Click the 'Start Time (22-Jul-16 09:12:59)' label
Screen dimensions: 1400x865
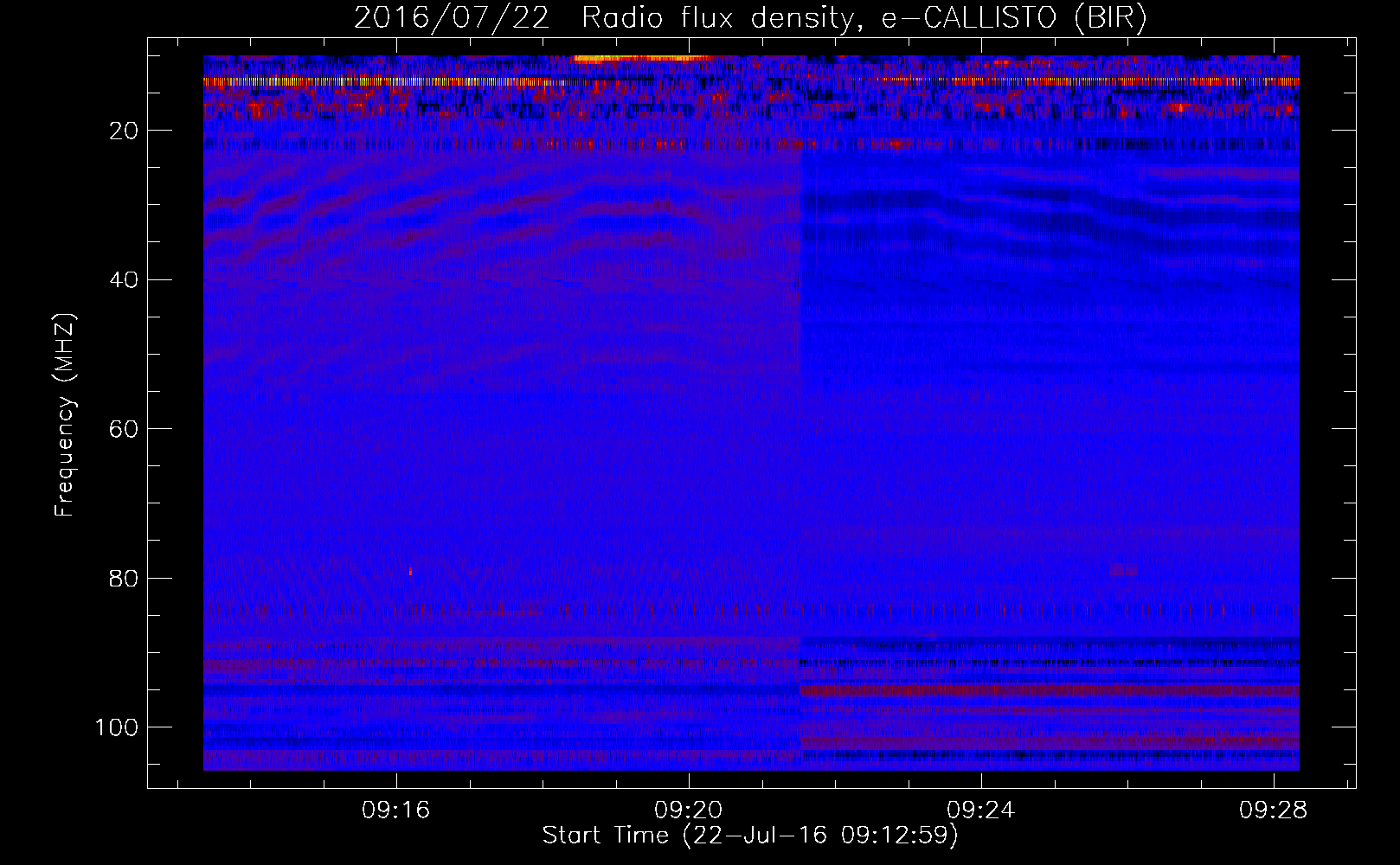click(x=750, y=836)
